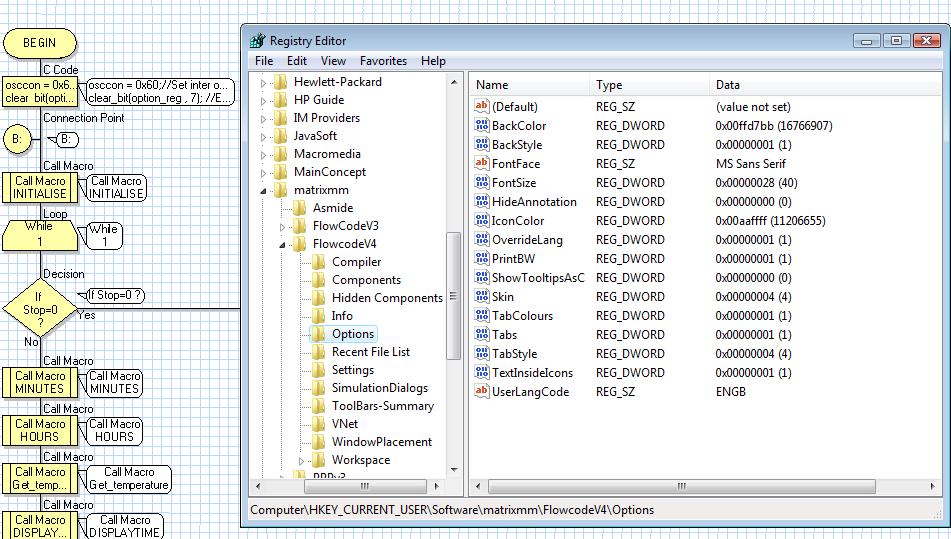951x539 pixels.
Task: Expand the Macromedia tree node
Action: point(263,155)
